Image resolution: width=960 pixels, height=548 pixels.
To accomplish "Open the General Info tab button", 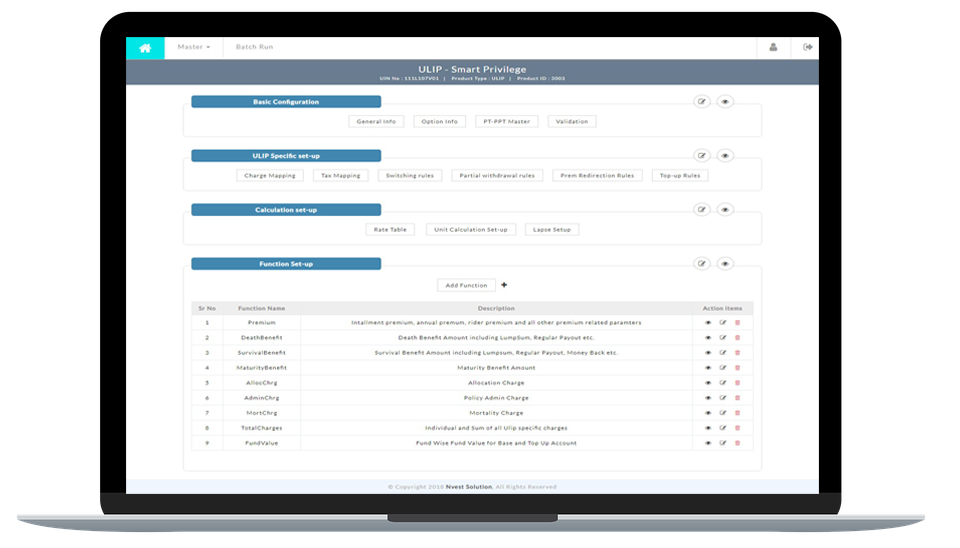I will point(376,121).
